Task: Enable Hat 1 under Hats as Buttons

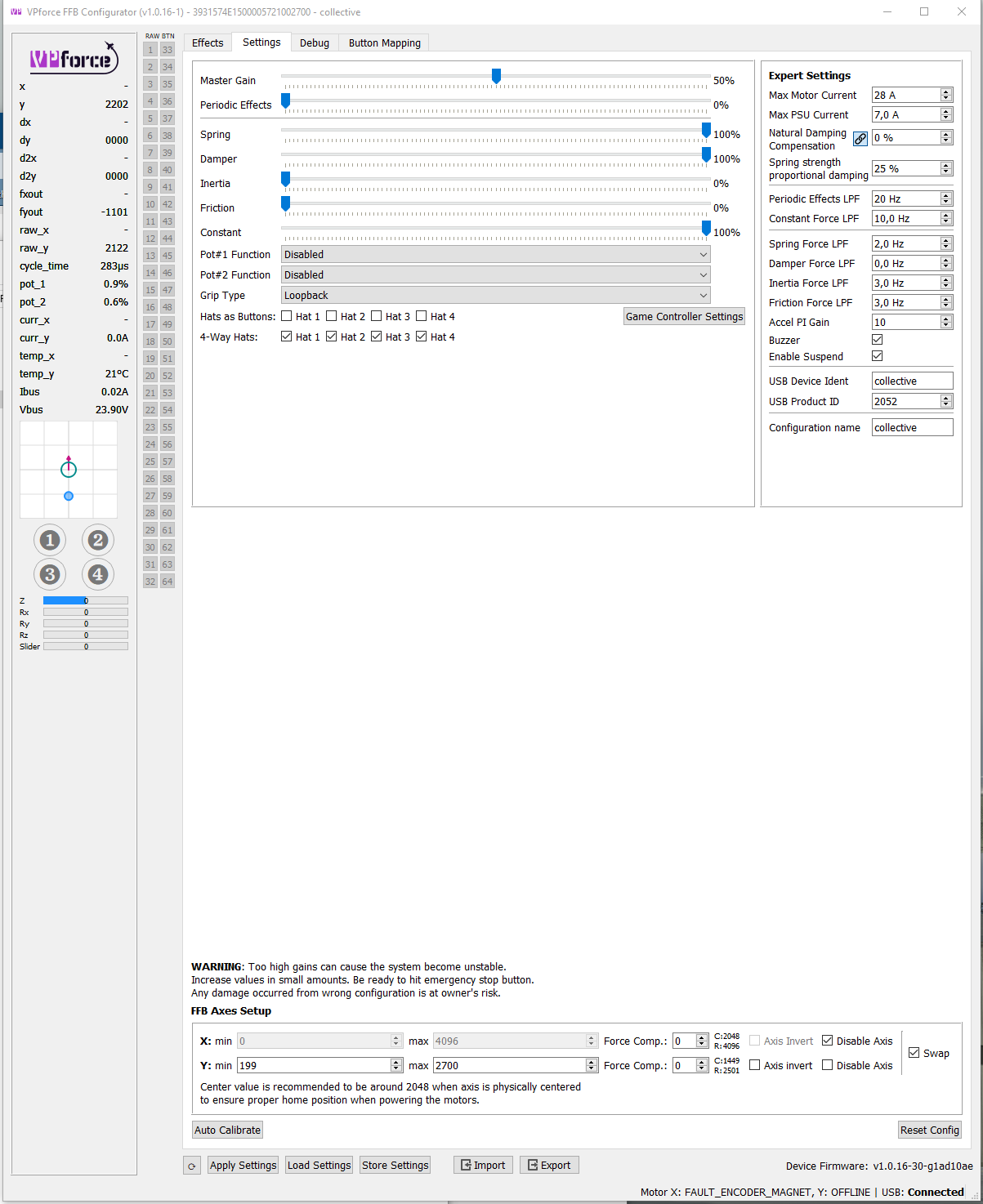Action: pyautogui.click(x=287, y=316)
